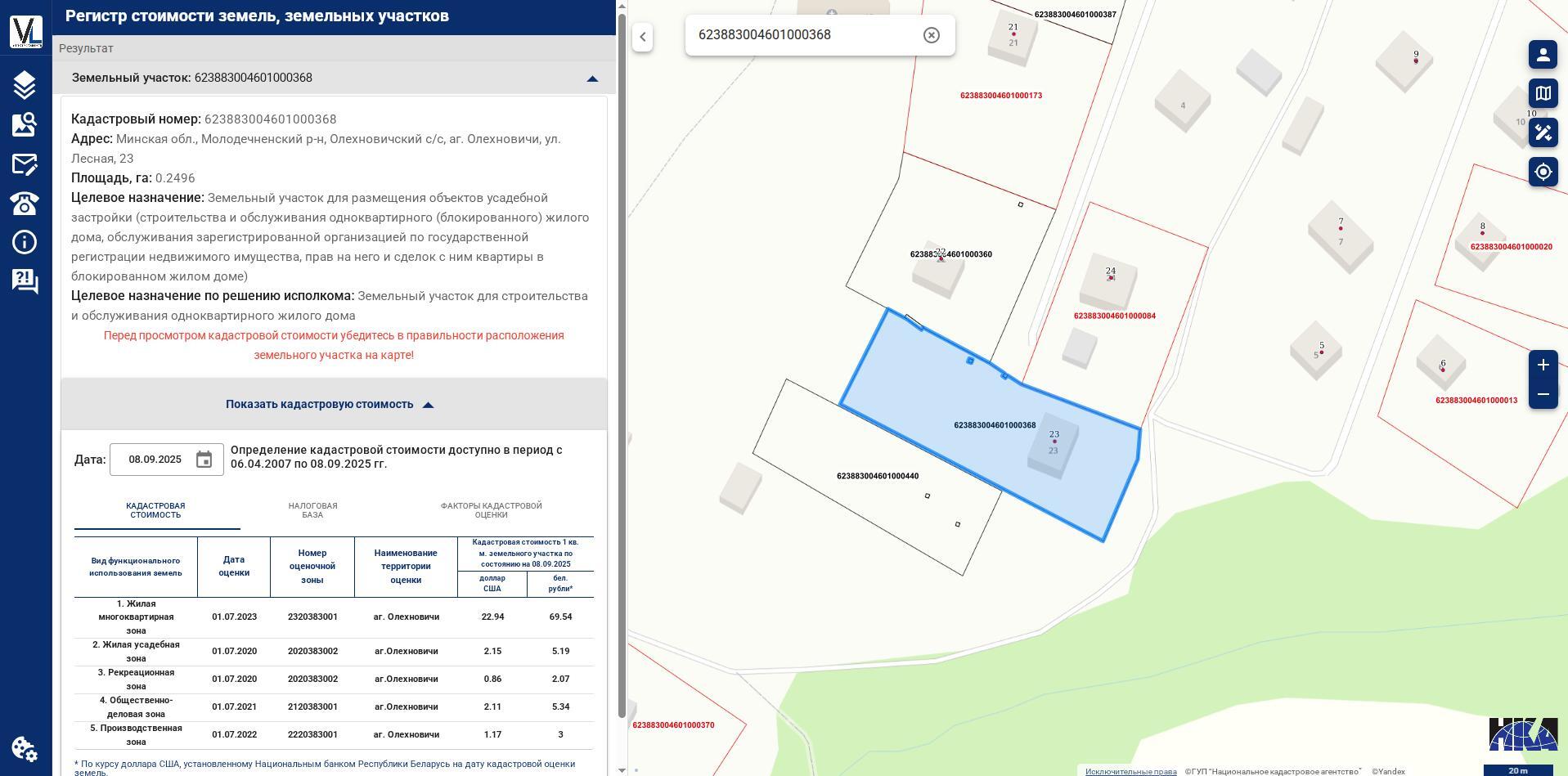Open the user account button on map
The image size is (1568, 776).
click(x=1543, y=55)
